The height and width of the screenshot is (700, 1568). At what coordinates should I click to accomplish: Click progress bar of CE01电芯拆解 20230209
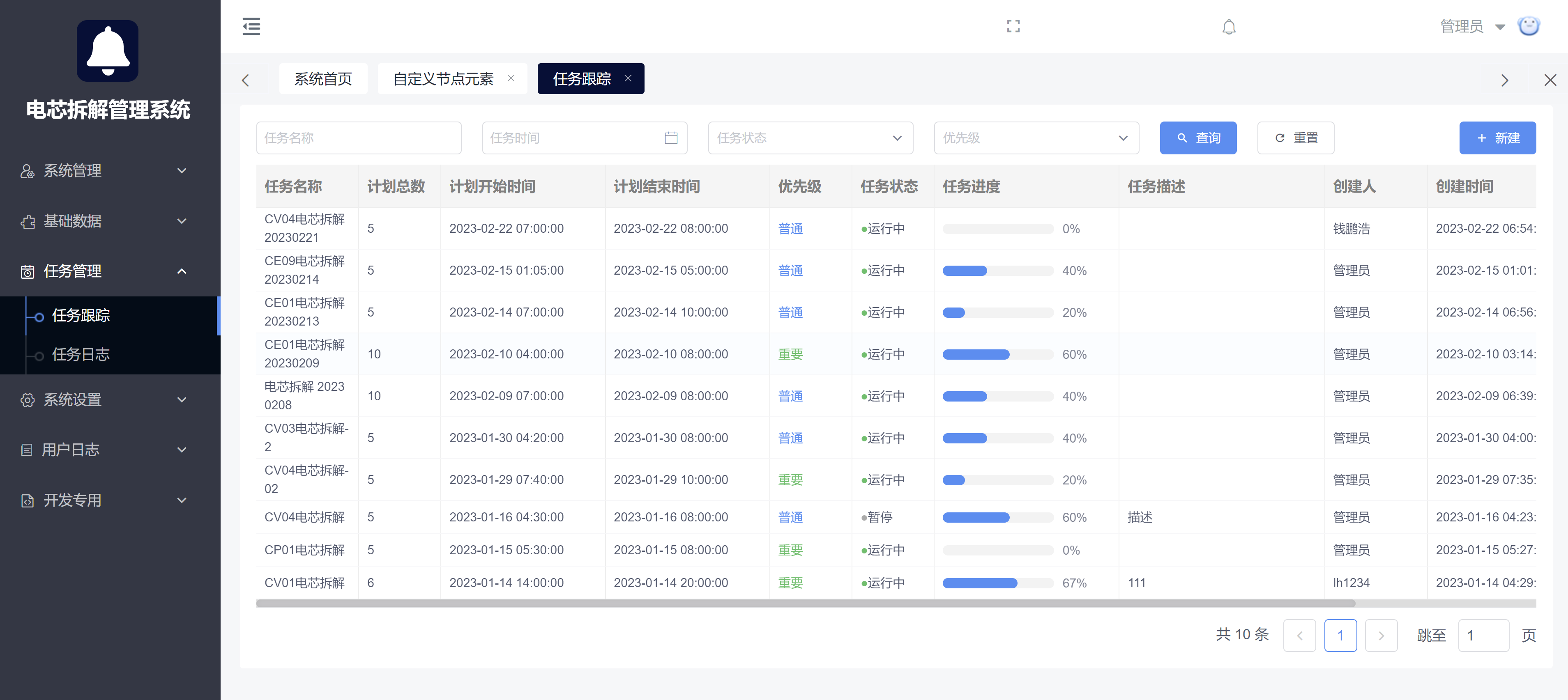click(x=998, y=355)
